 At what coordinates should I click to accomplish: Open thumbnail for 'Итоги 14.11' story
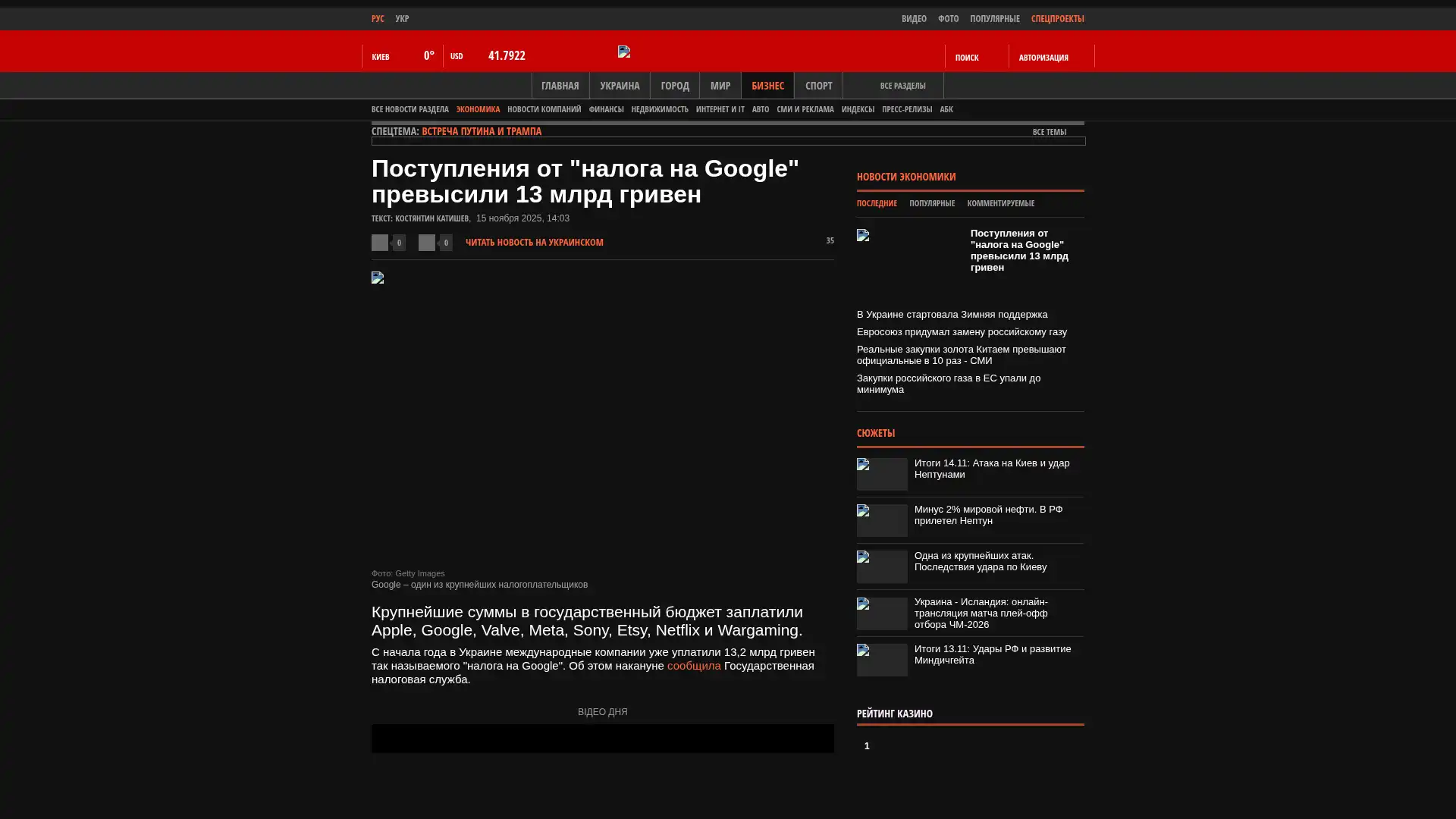[x=882, y=474]
